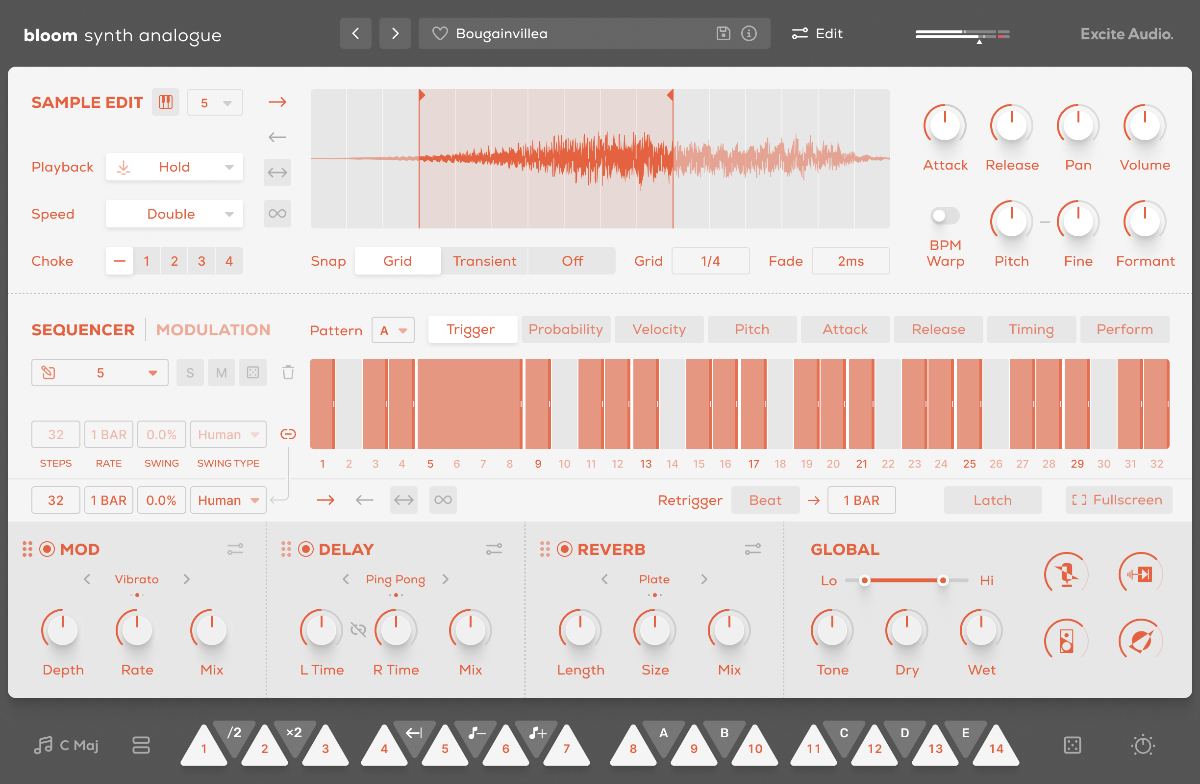Switch to previous Delay type before Ping Pong
The height and width of the screenshot is (784, 1200).
point(346,579)
